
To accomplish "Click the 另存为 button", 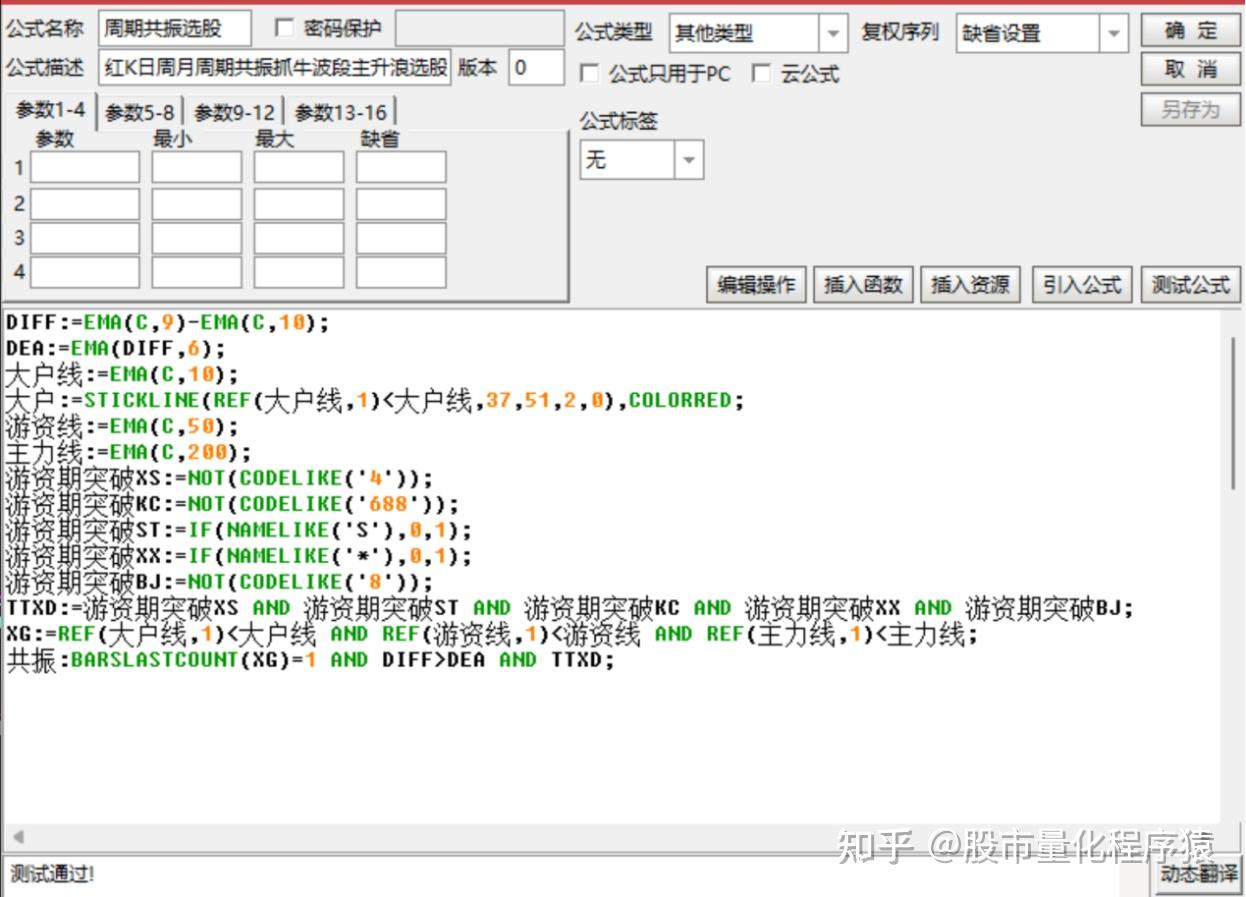I will coord(1190,109).
